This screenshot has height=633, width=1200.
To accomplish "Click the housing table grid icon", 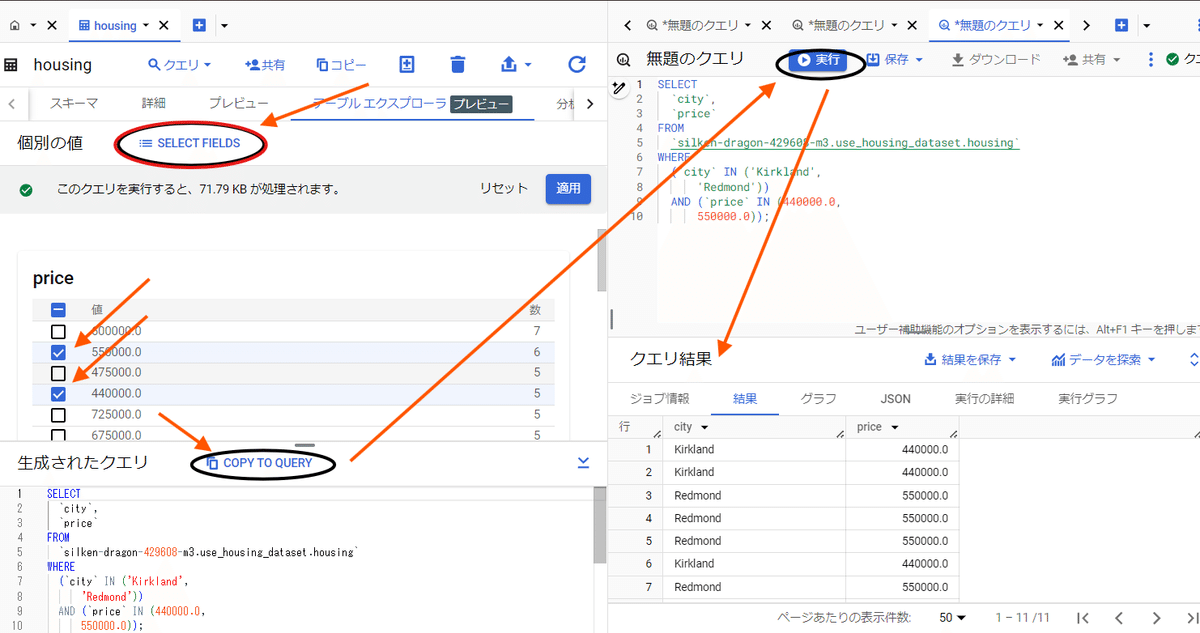I will pyautogui.click(x=11, y=65).
